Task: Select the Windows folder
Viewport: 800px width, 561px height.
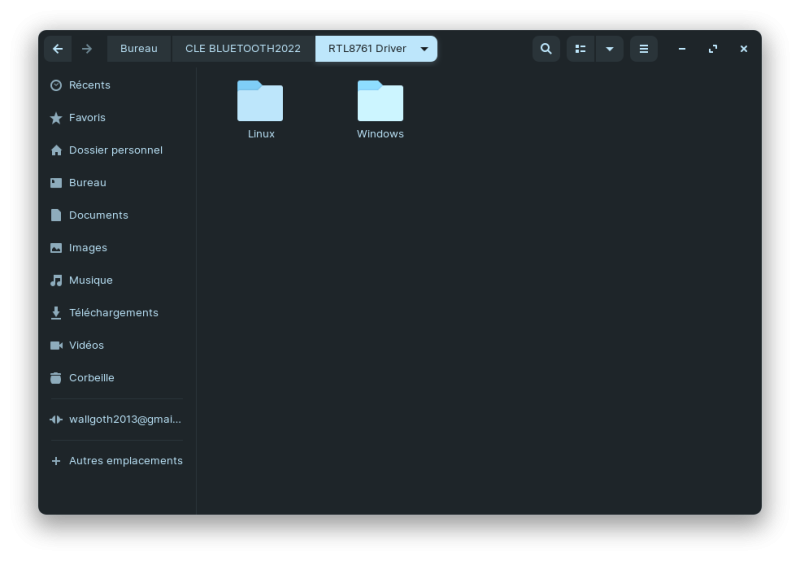Action: click(x=380, y=109)
